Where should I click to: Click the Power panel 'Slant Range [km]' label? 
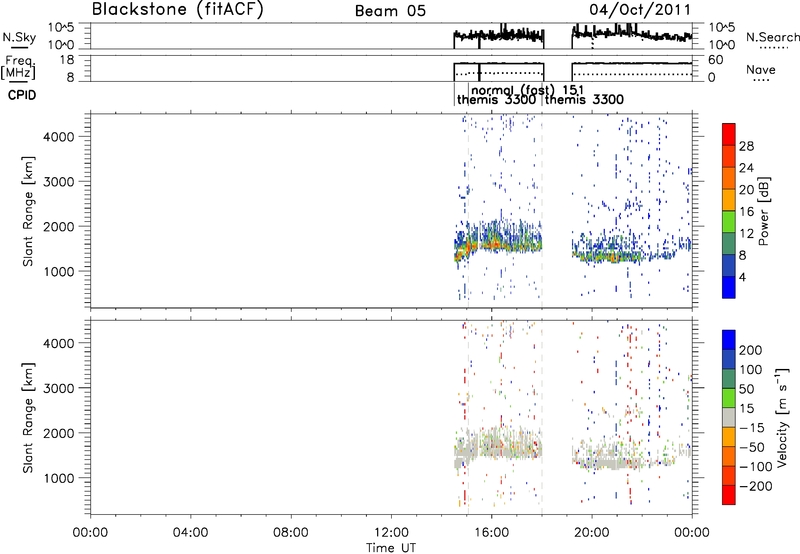28,211
